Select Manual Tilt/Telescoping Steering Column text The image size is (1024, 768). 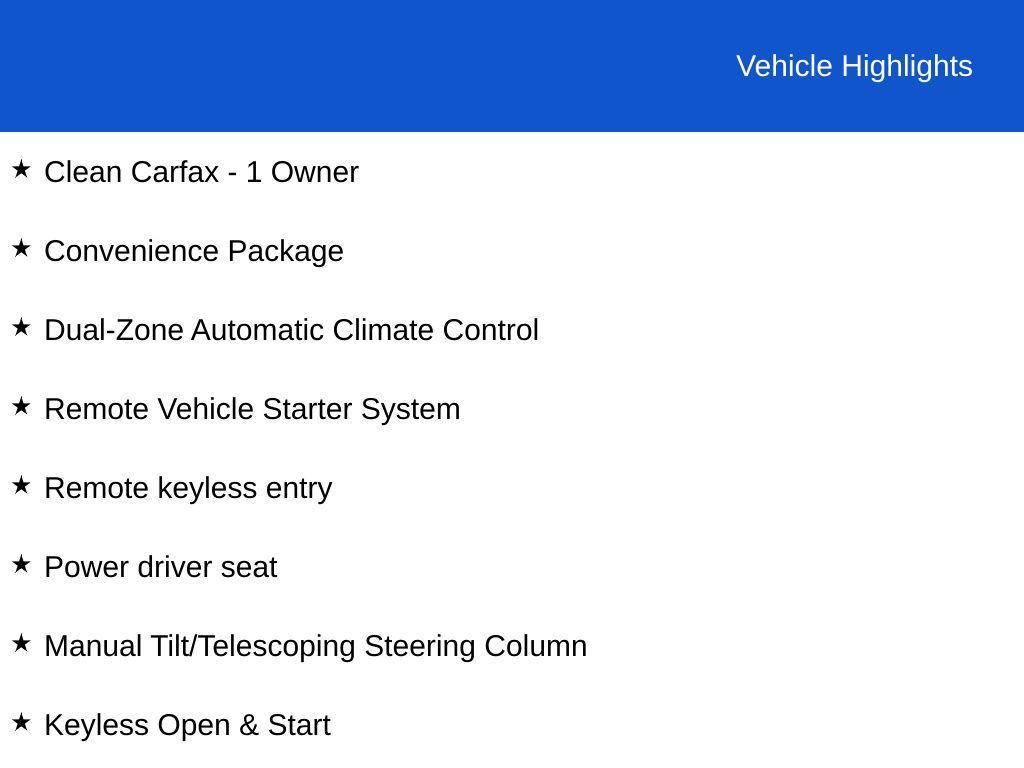315,647
